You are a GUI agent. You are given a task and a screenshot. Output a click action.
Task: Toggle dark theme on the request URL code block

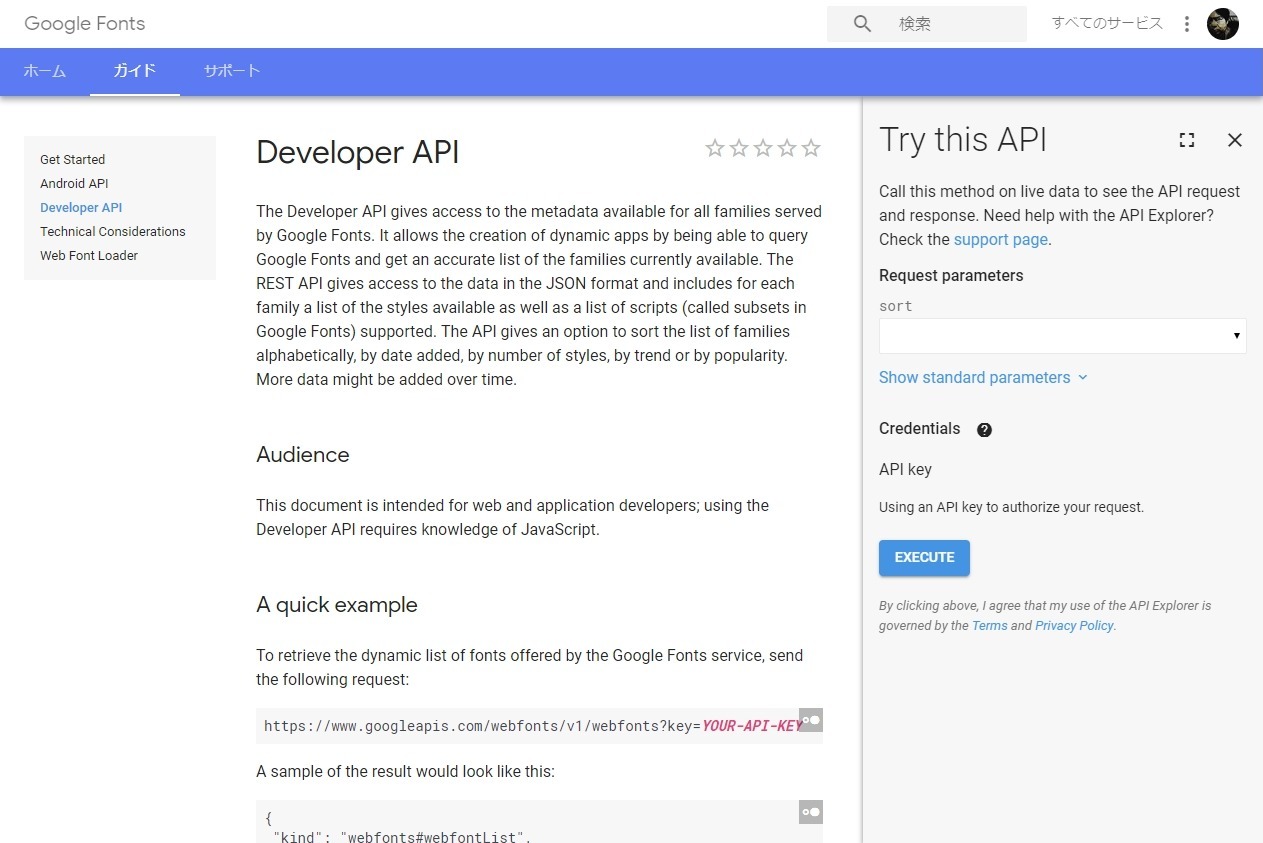[x=811, y=720]
